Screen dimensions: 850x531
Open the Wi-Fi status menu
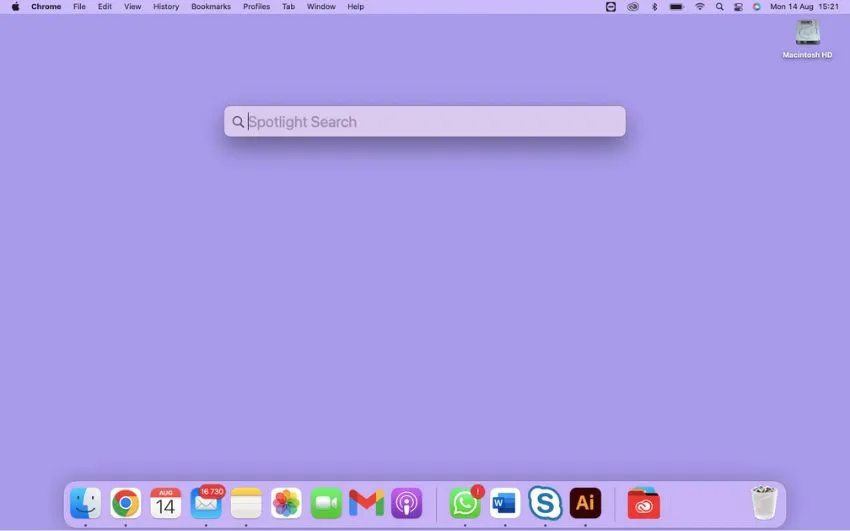(x=700, y=7)
